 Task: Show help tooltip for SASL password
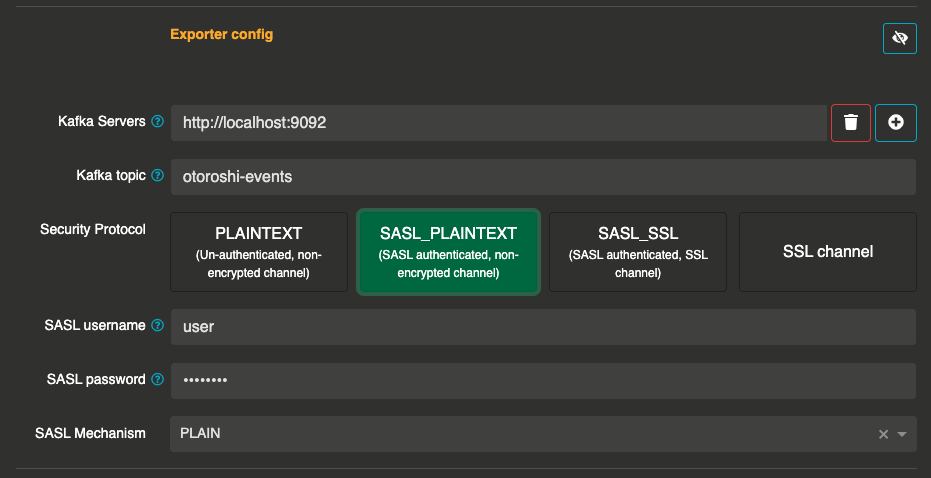click(x=157, y=380)
